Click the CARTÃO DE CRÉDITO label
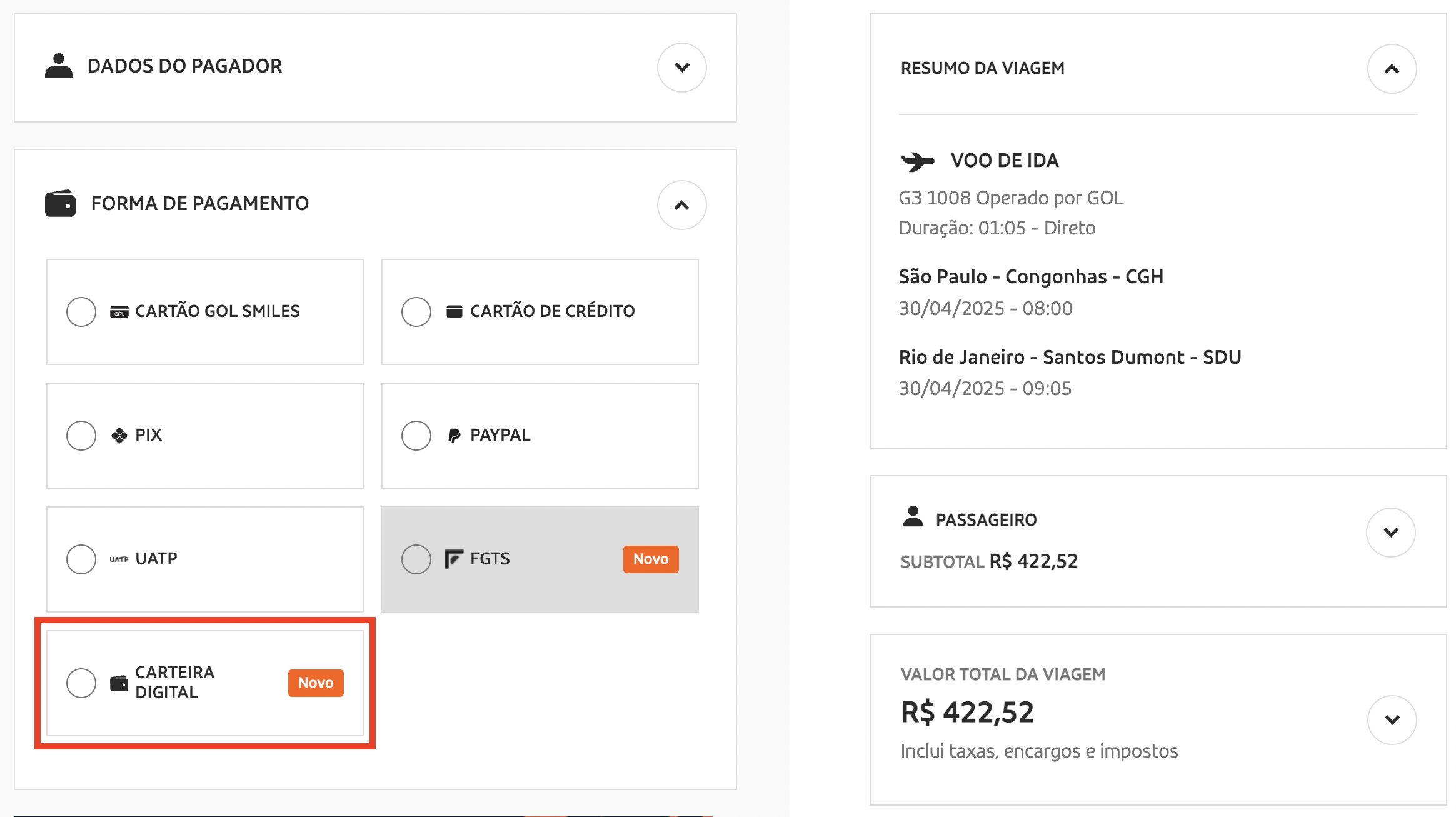The height and width of the screenshot is (817, 1456). (x=553, y=311)
